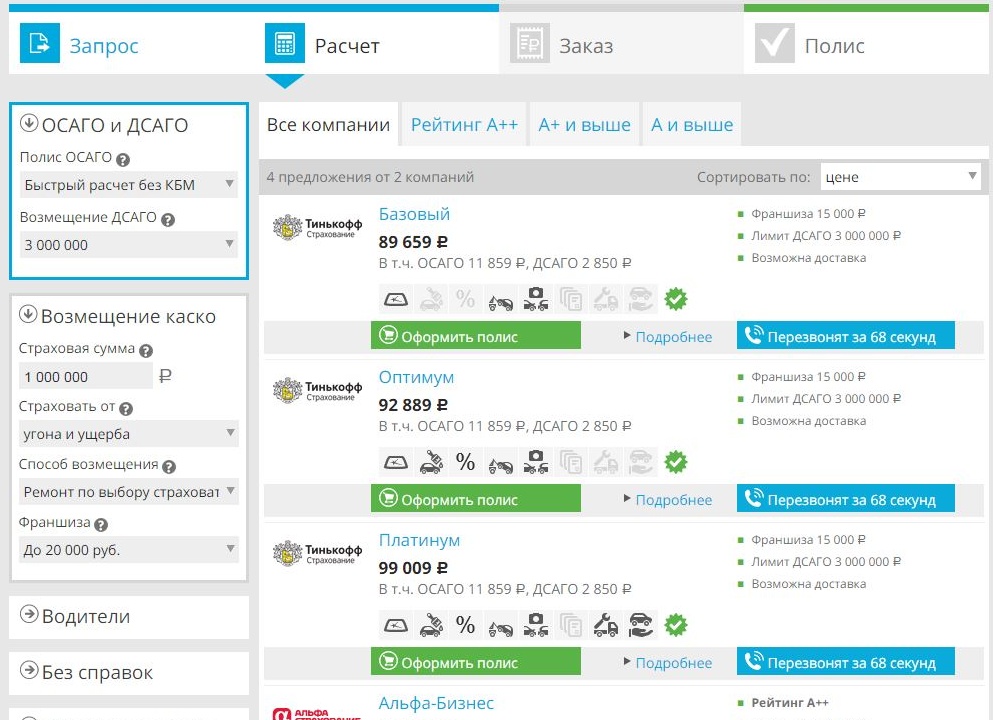Click the tow truck icon in Платинум offer
This screenshot has height=720, width=993.
tap(604, 625)
